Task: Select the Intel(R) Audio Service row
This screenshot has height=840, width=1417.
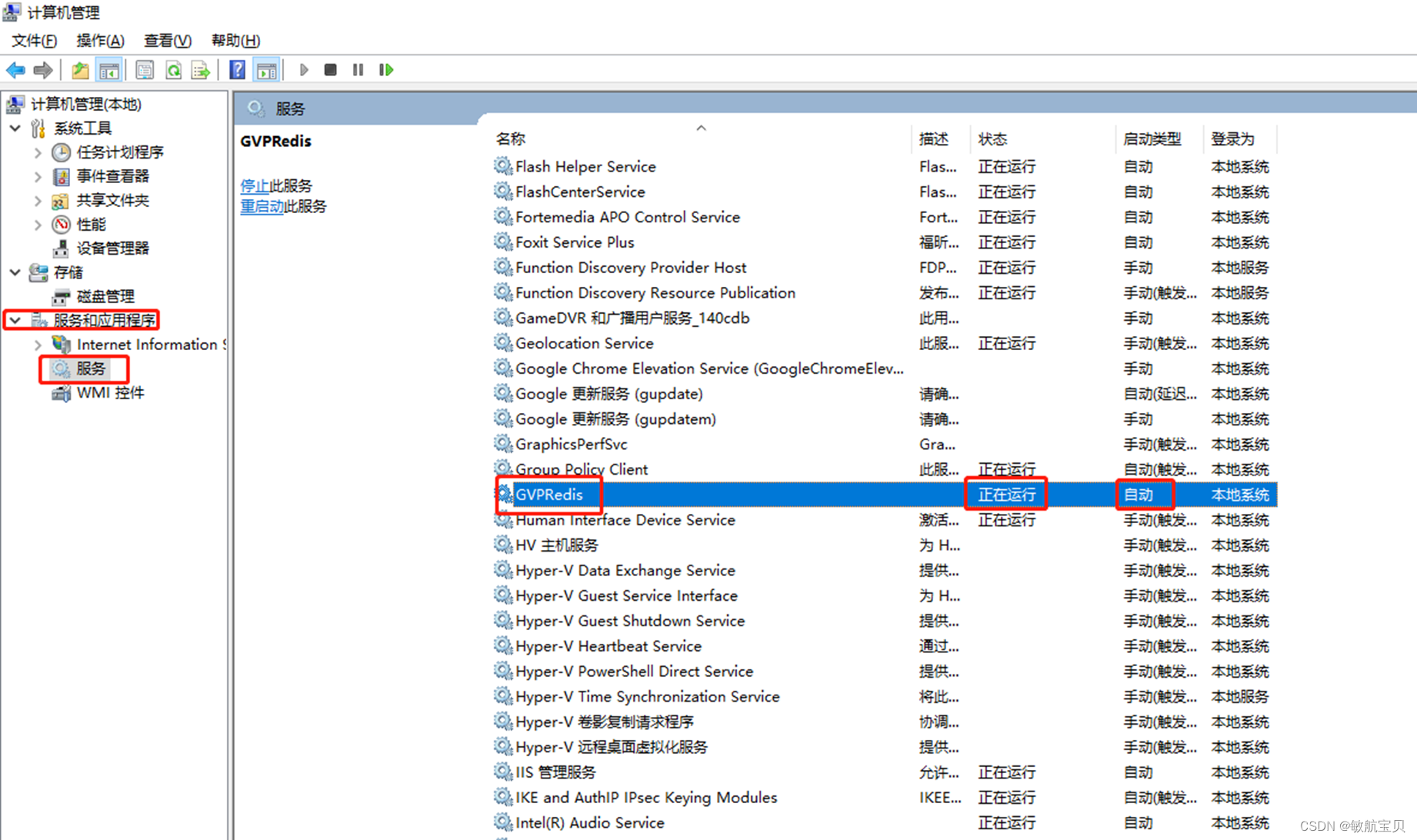Action: [885, 822]
